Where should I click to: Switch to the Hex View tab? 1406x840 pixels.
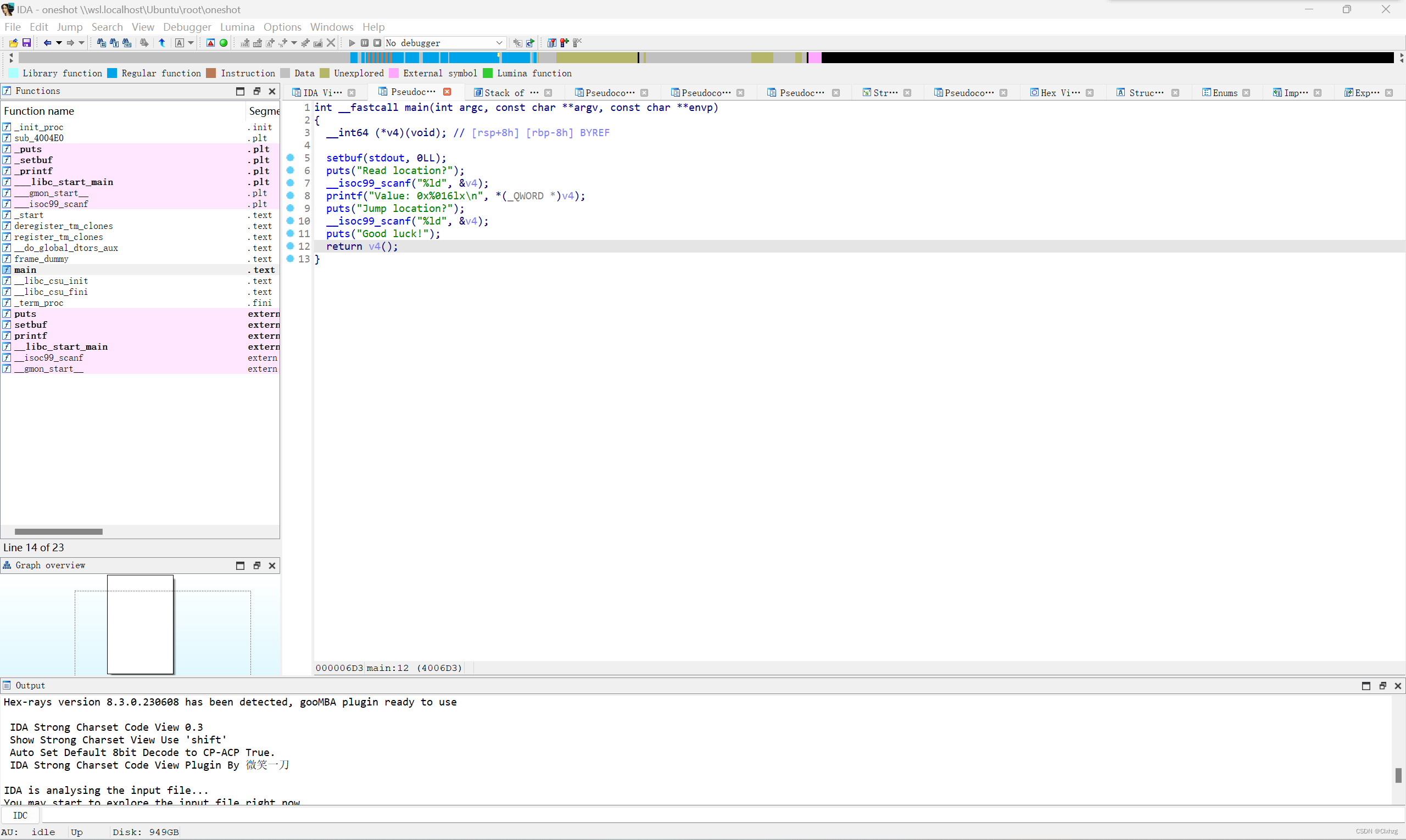click(1059, 92)
